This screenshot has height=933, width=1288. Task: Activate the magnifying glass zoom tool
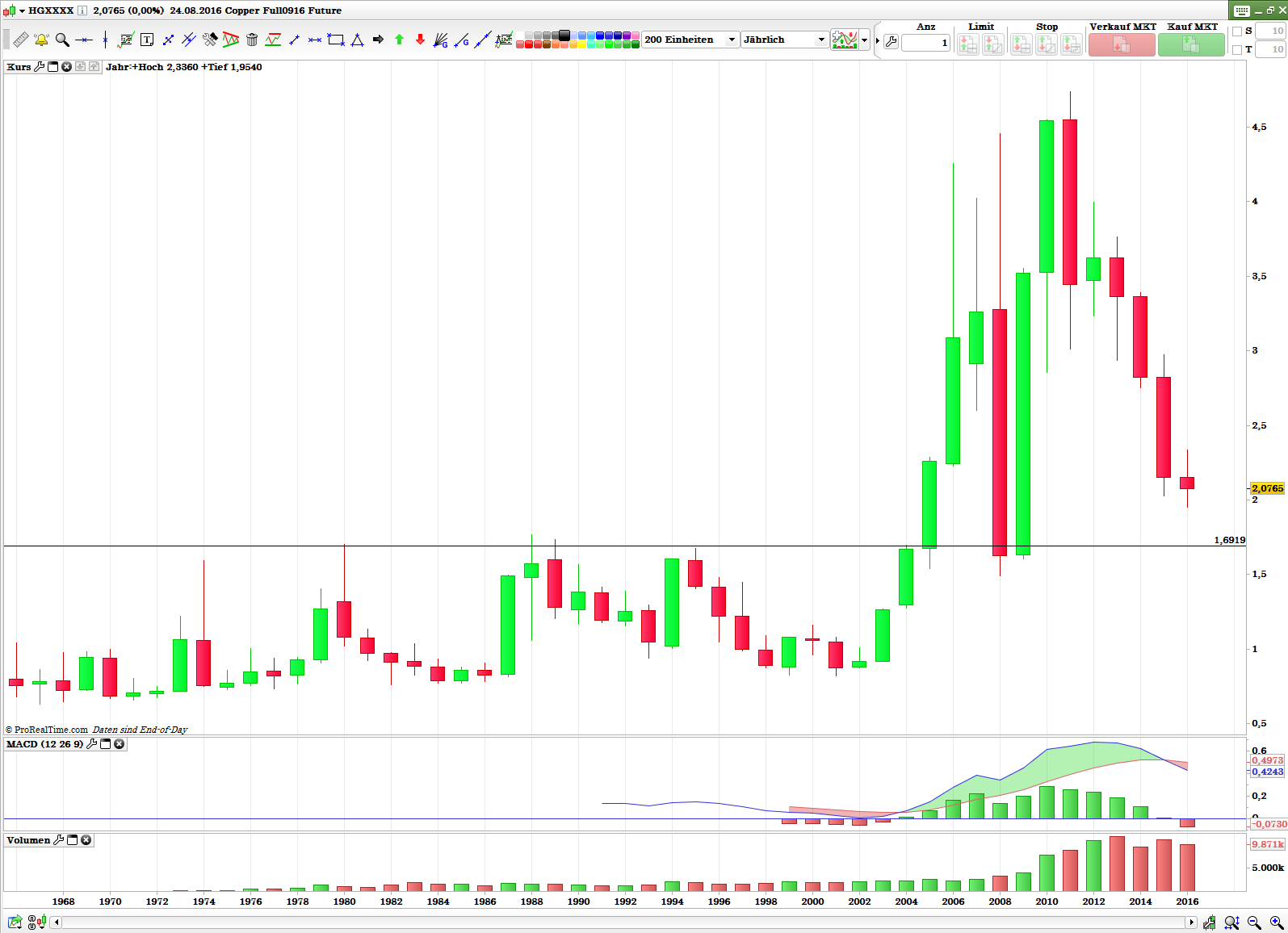pos(62,40)
